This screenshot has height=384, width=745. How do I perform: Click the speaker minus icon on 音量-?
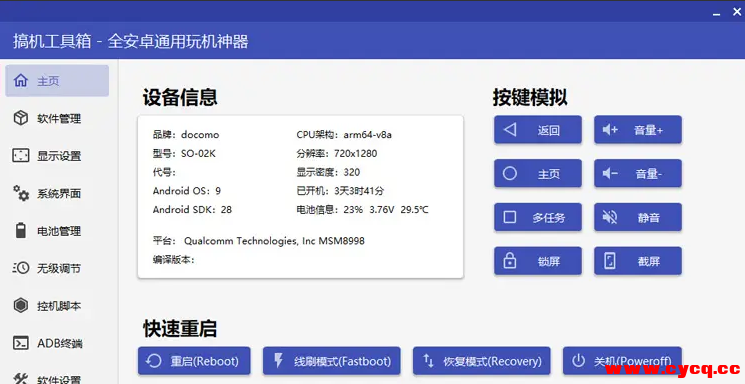point(610,173)
